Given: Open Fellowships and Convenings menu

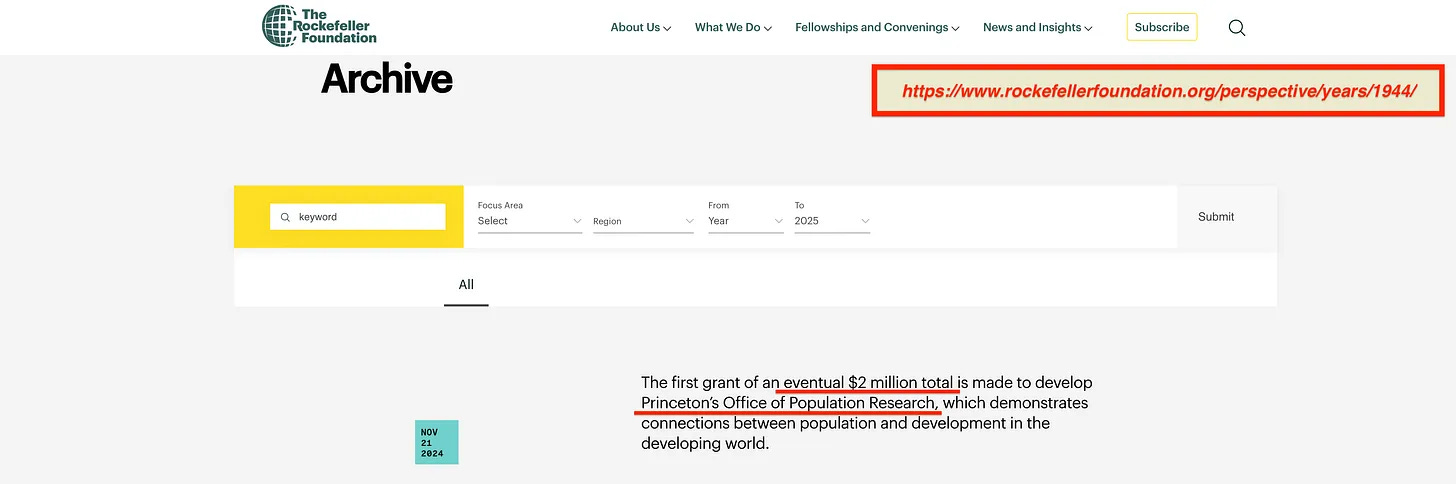Looking at the screenshot, I should 877,28.
